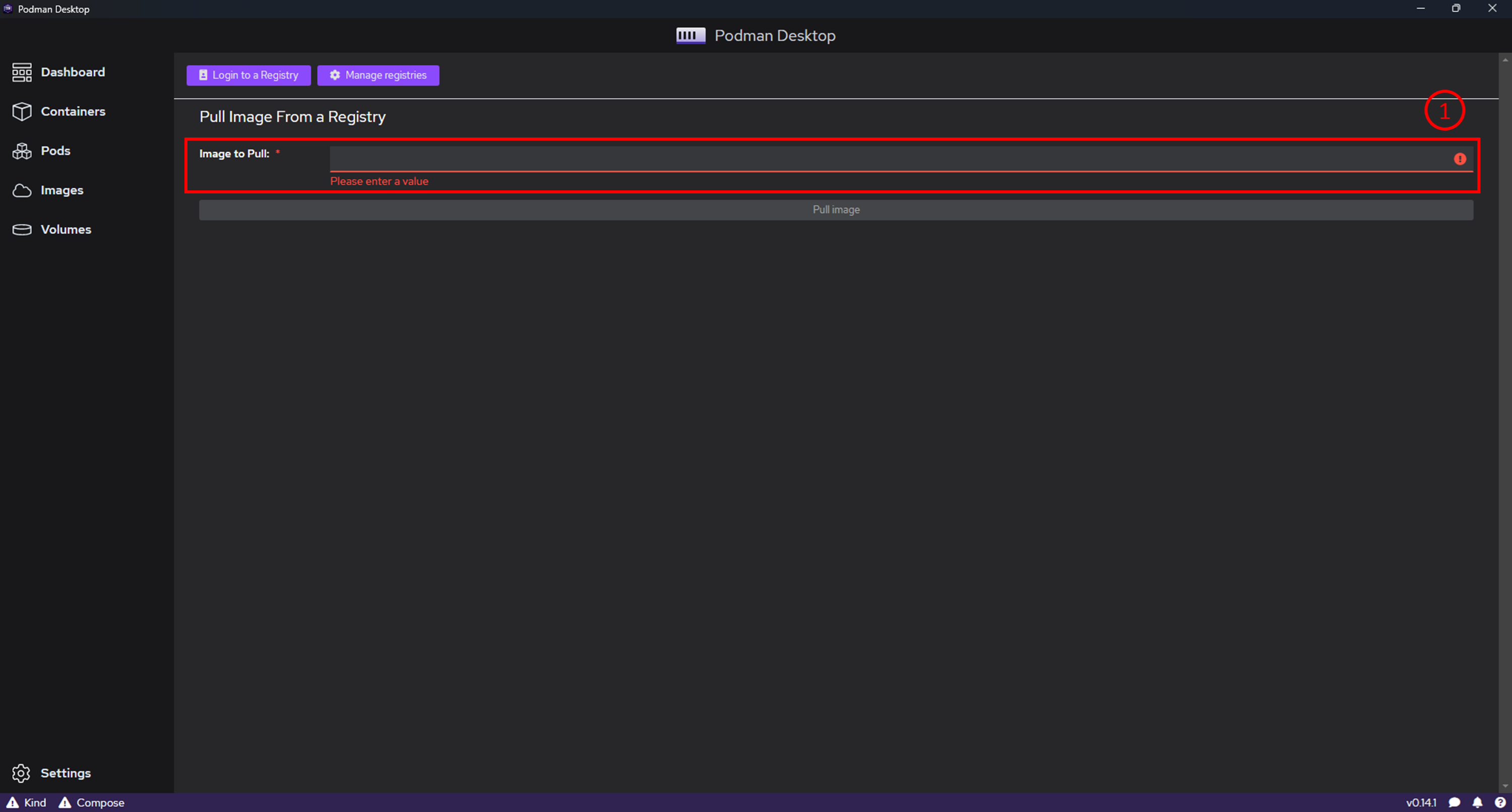The height and width of the screenshot is (812, 1512).
Task: Click the red error indicator in field
Action: 1460,159
